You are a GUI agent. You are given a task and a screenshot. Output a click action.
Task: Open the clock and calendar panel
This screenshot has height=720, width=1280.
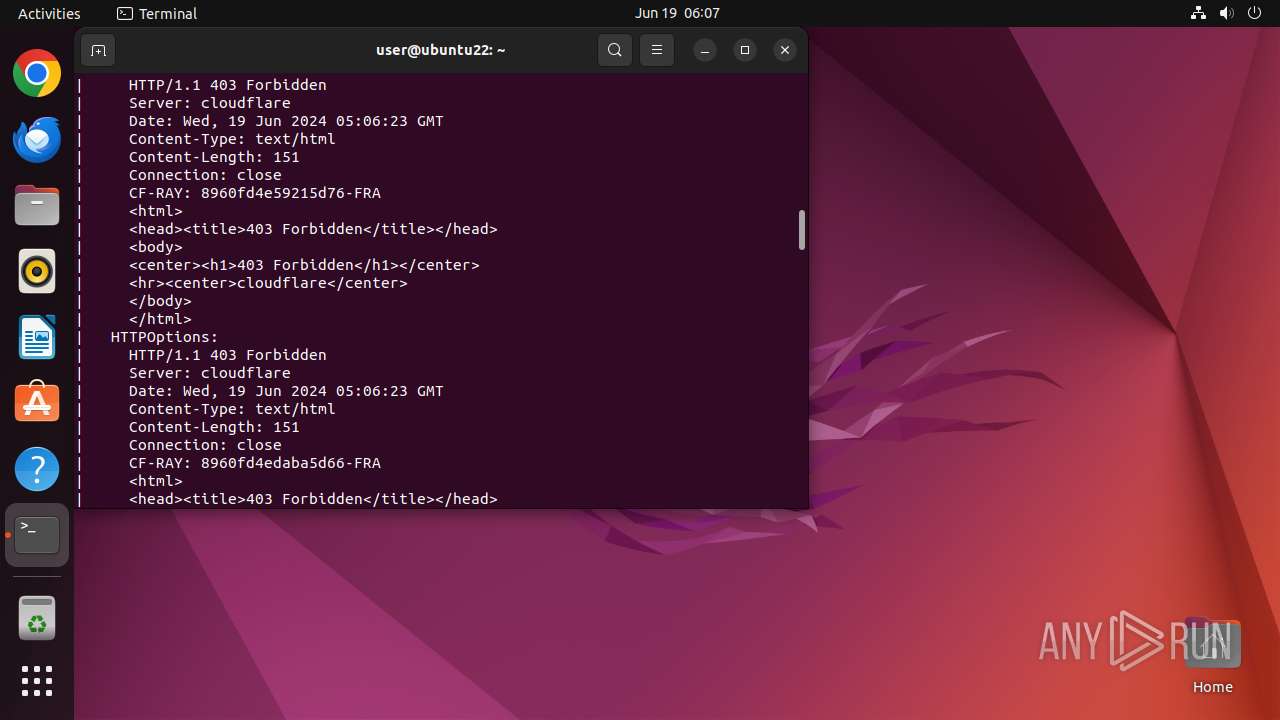(x=677, y=13)
